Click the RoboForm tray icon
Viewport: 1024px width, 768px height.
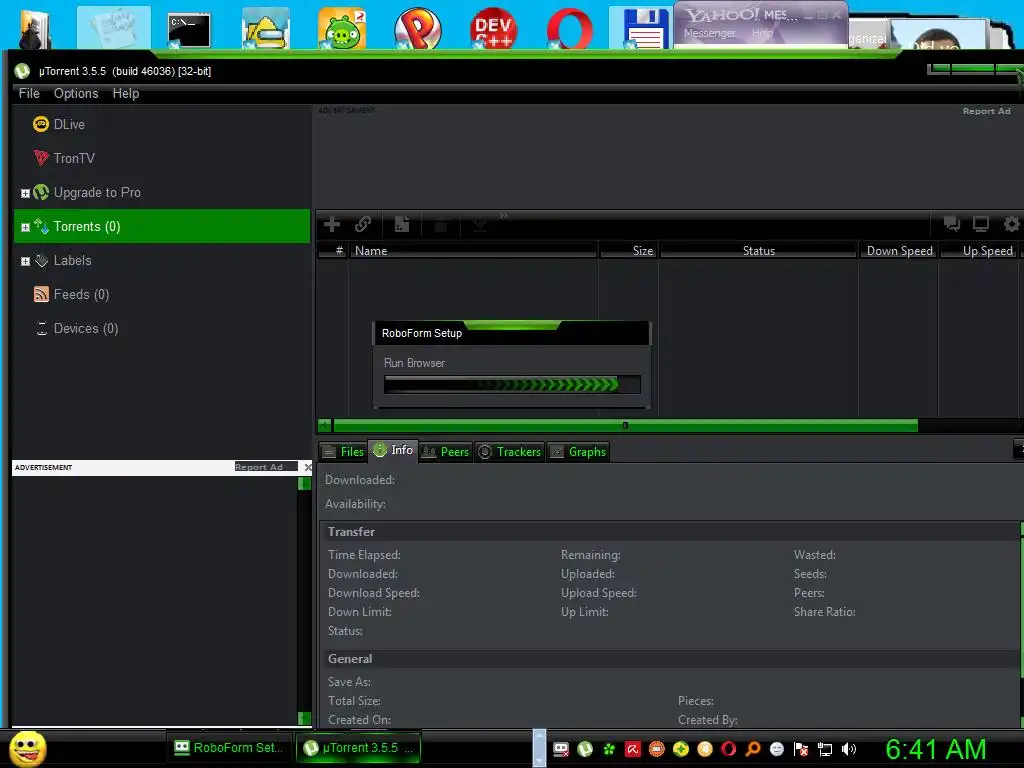tap(560, 749)
